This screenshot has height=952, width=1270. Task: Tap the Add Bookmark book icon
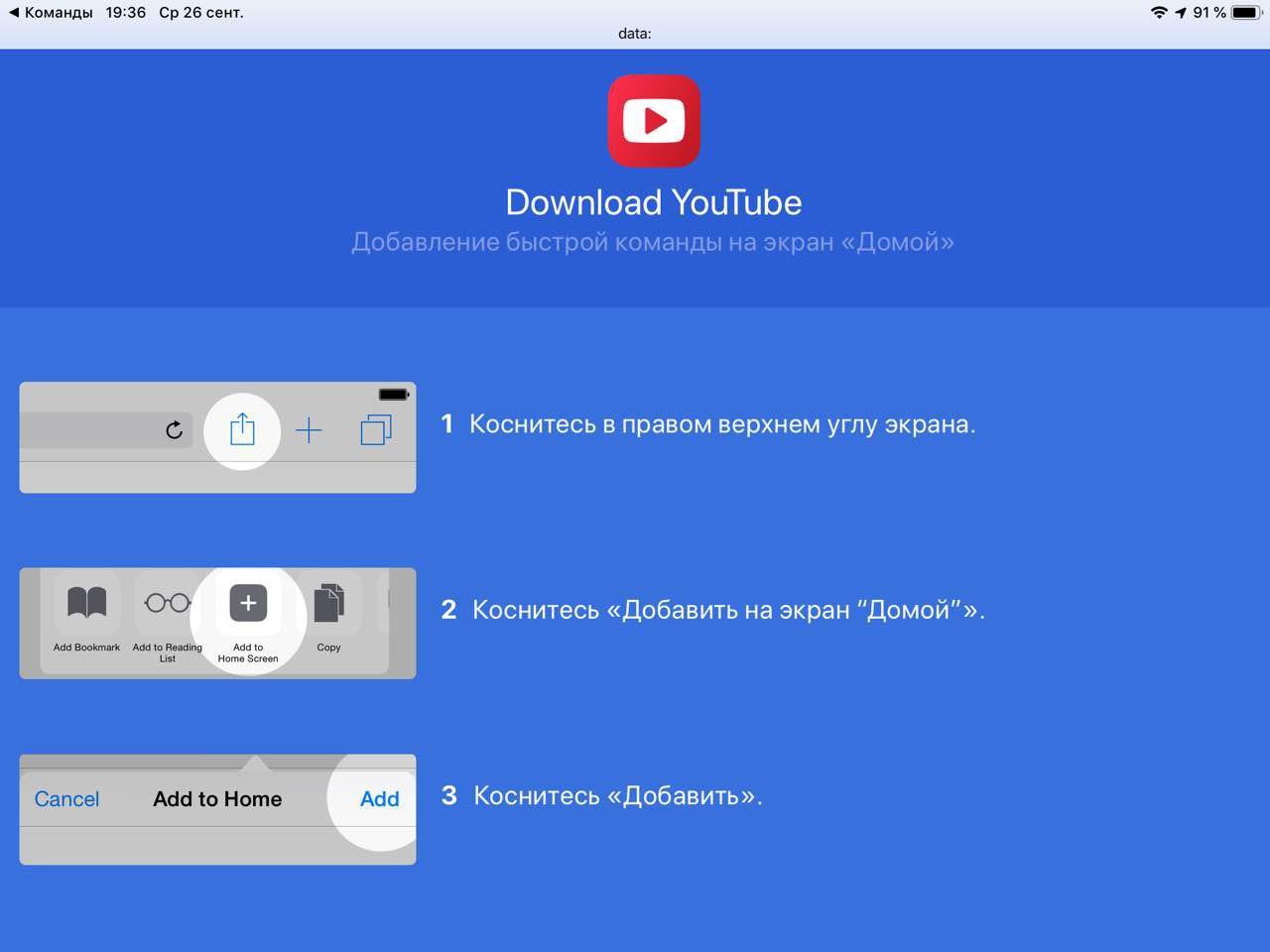(x=86, y=603)
